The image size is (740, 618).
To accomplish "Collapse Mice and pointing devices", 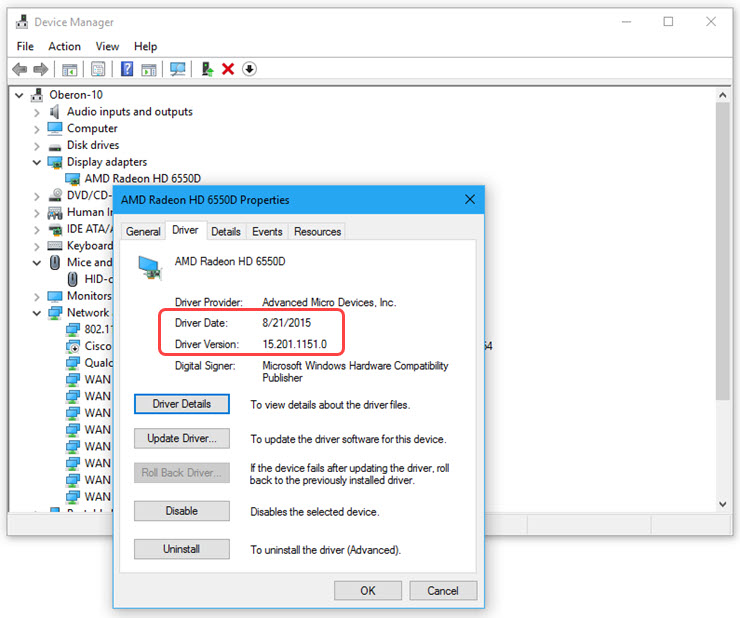I will 37,263.
